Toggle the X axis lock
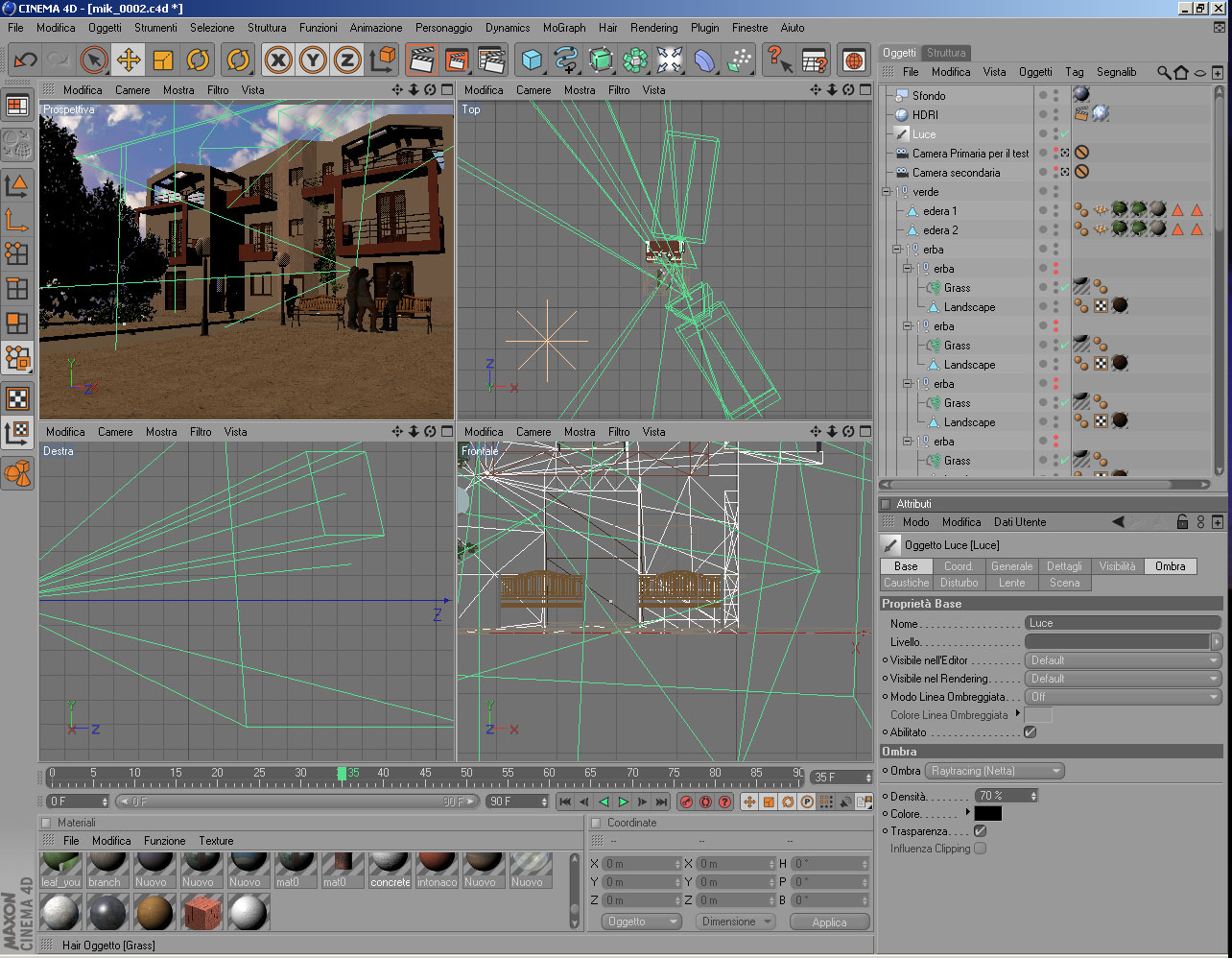Viewport: 1232px width, 958px height. (x=278, y=60)
